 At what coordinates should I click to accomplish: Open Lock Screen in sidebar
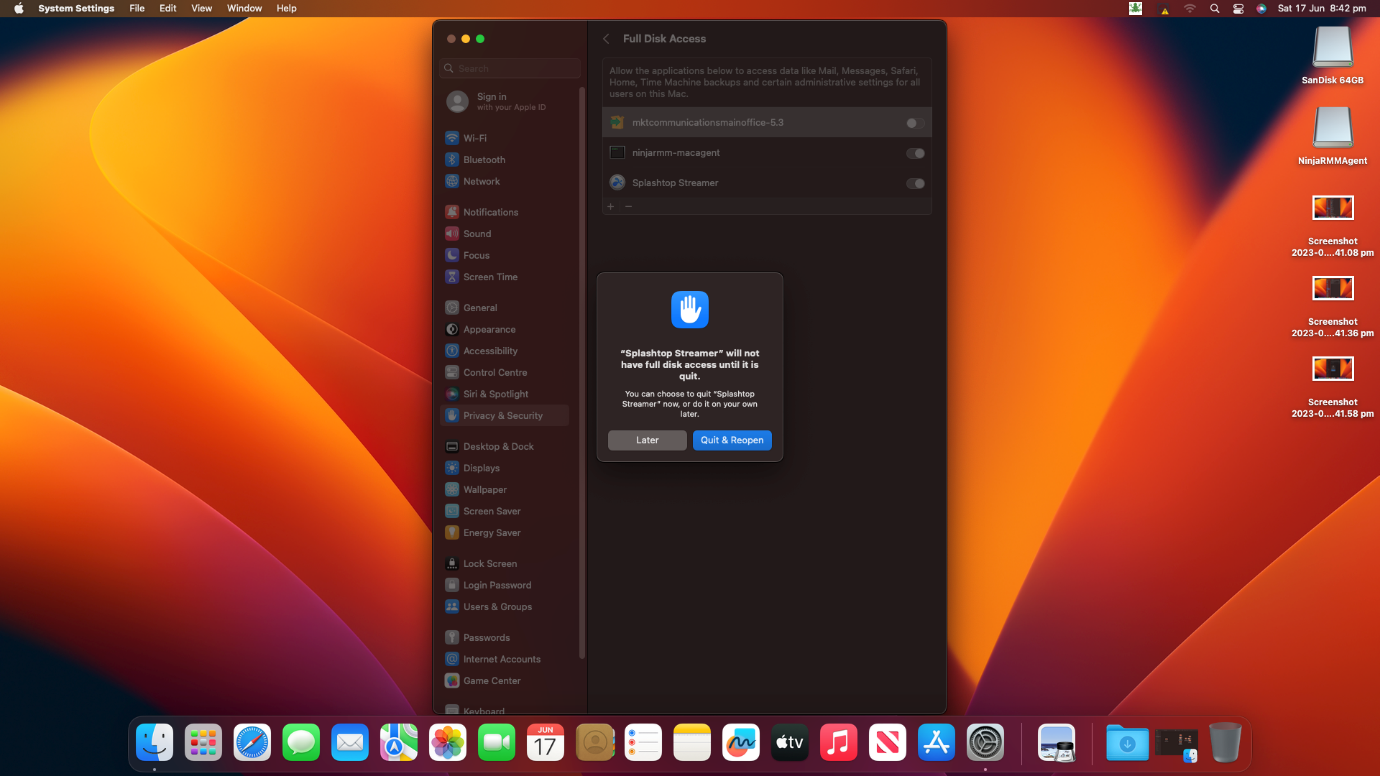(x=505, y=564)
